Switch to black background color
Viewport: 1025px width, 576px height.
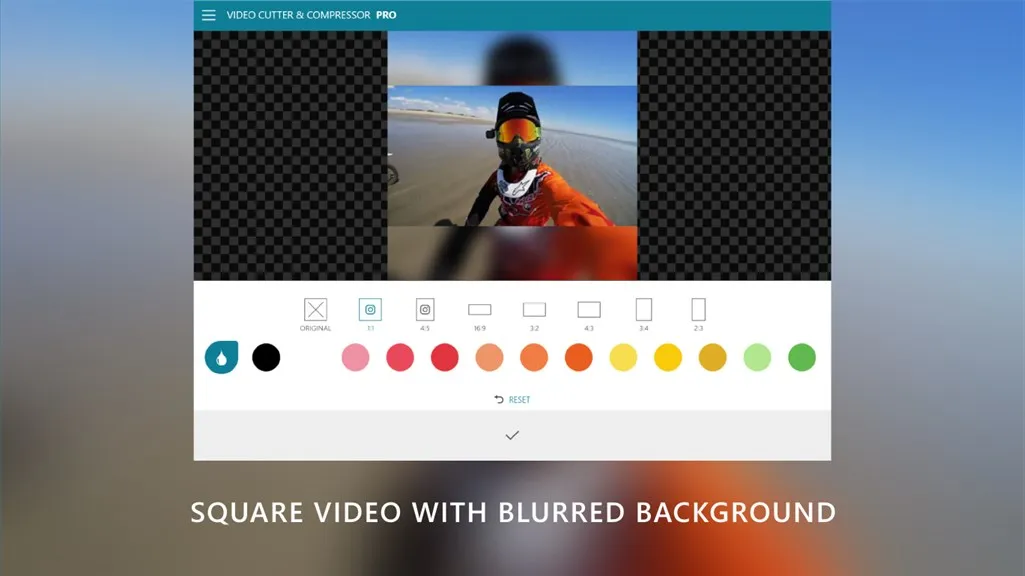click(x=266, y=357)
